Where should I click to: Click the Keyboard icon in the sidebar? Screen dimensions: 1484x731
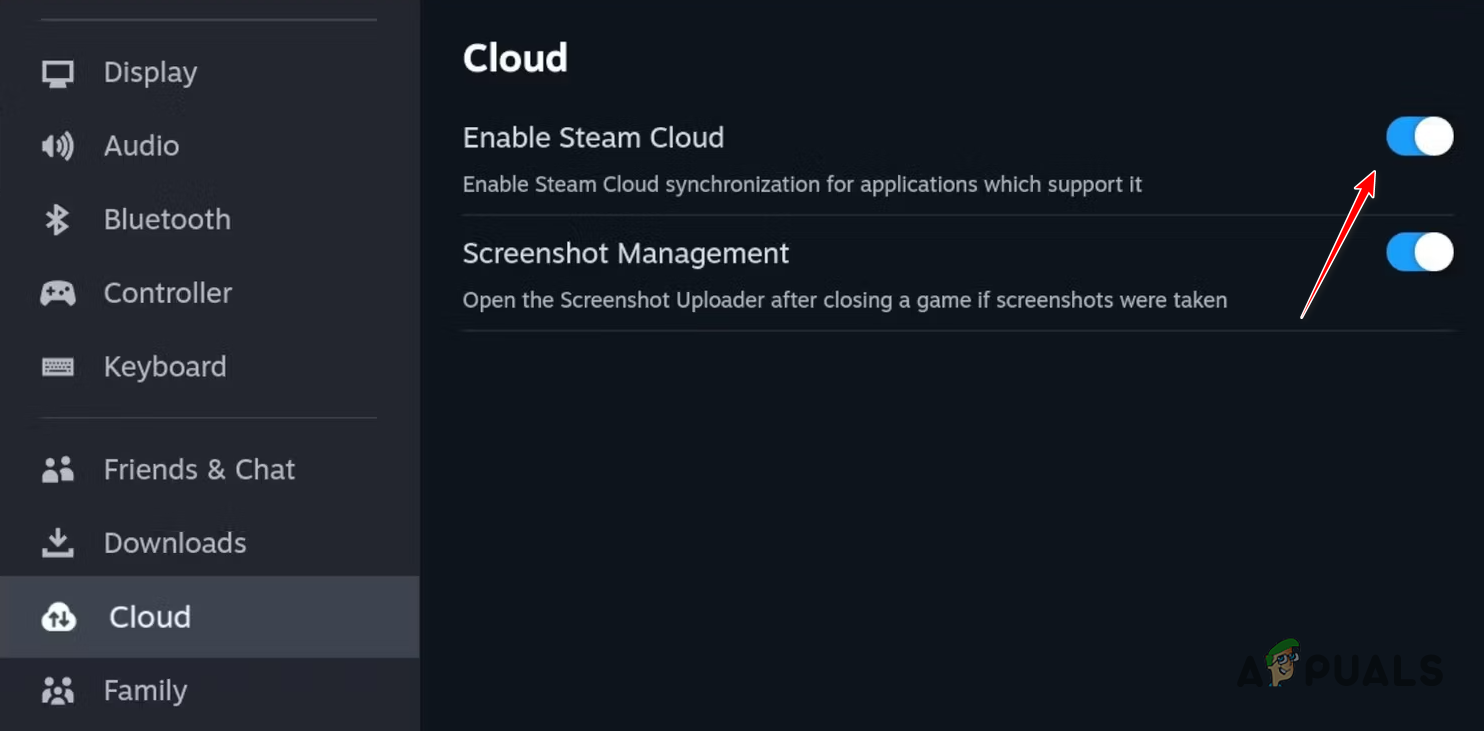[57, 366]
